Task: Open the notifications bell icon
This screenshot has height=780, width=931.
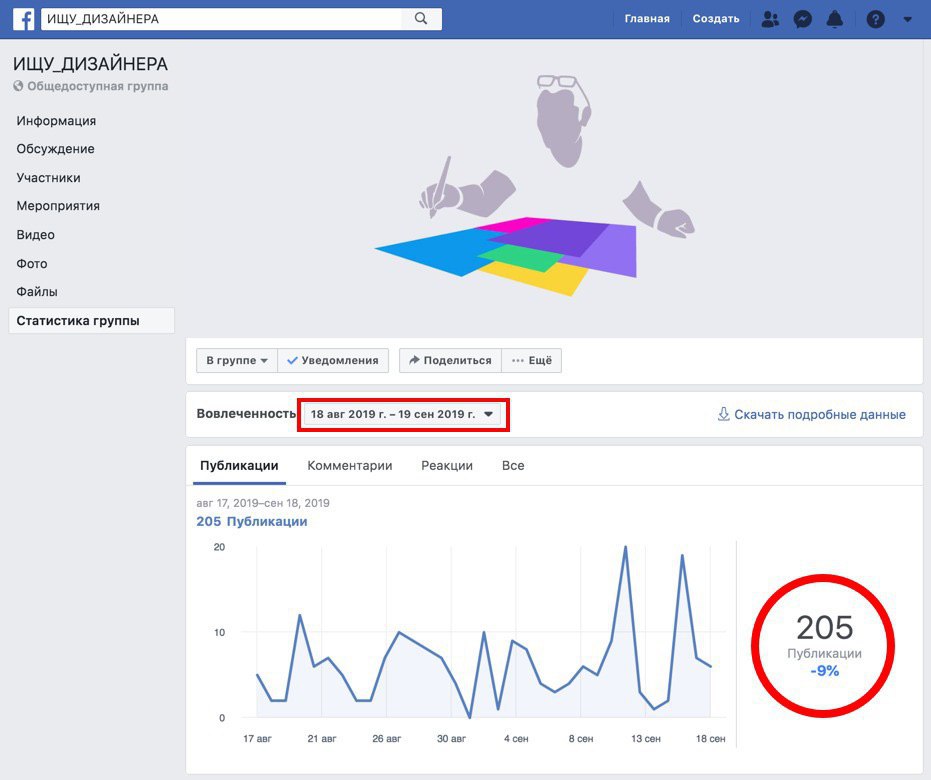Action: coord(835,18)
